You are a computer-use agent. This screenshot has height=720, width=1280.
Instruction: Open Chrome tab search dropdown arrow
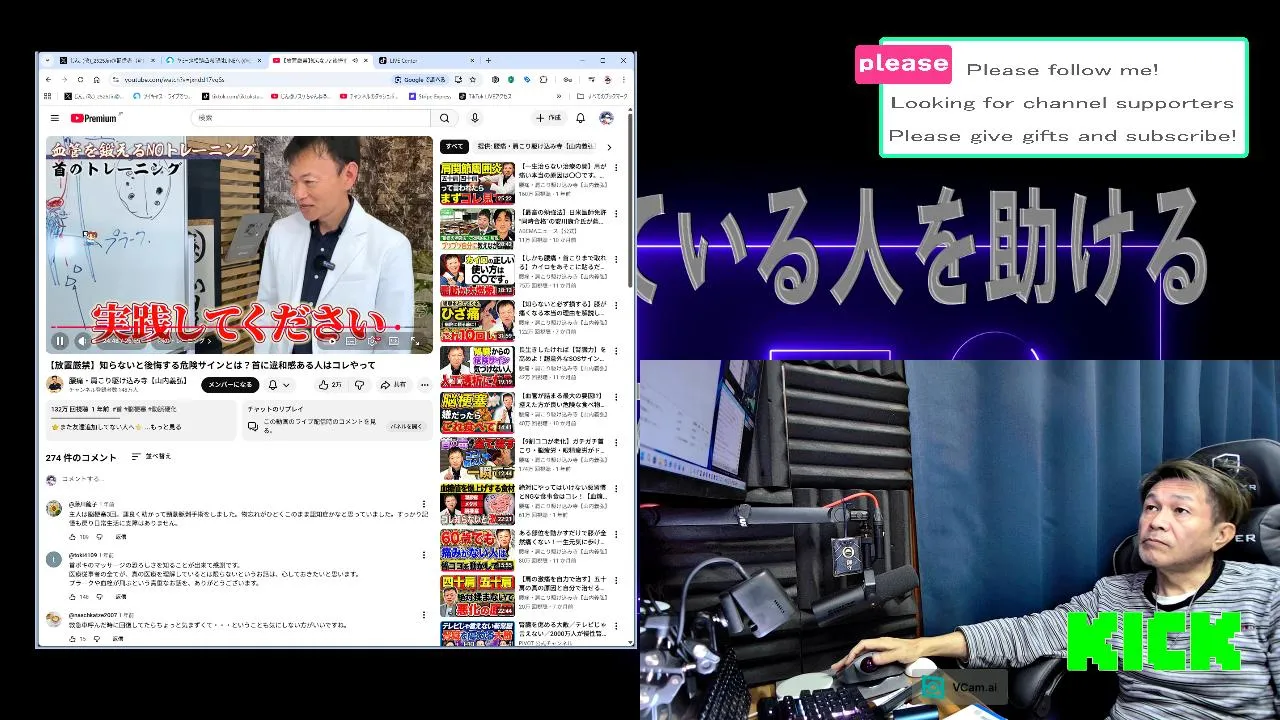(x=47, y=60)
